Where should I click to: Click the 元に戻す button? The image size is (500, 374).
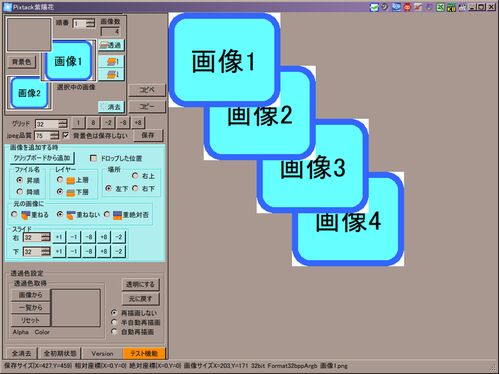point(140,299)
